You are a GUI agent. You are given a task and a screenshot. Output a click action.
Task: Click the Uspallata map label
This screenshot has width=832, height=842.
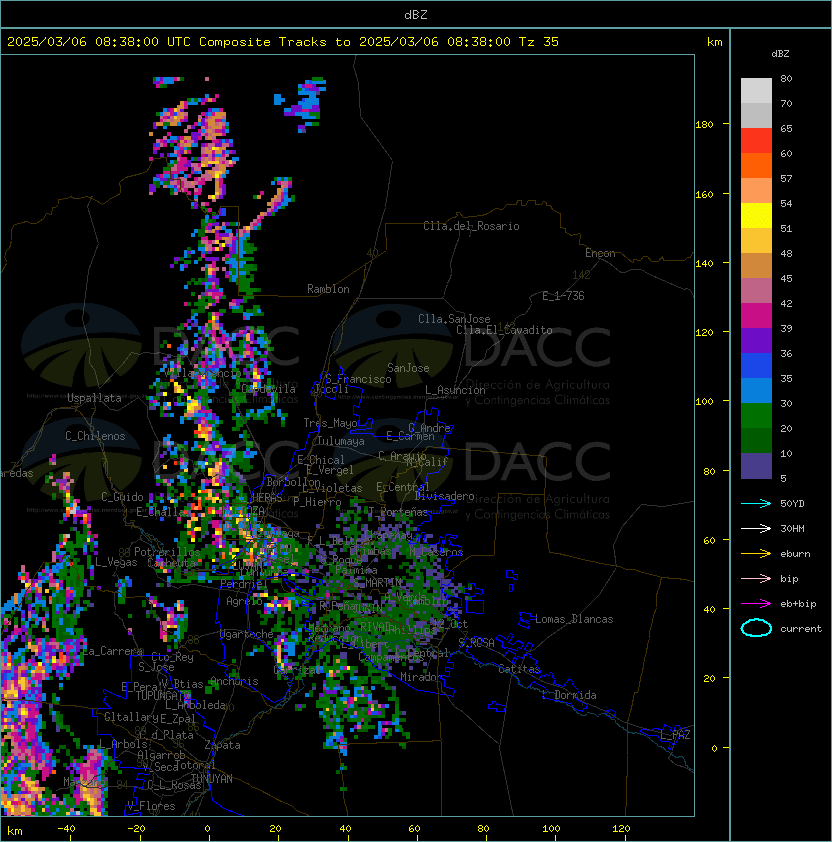(x=95, y=398)
